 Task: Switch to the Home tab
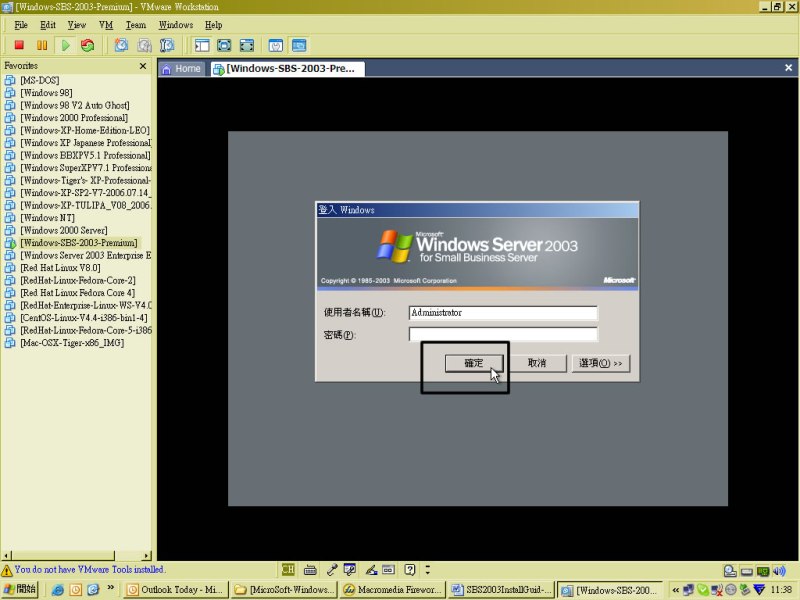182,68
